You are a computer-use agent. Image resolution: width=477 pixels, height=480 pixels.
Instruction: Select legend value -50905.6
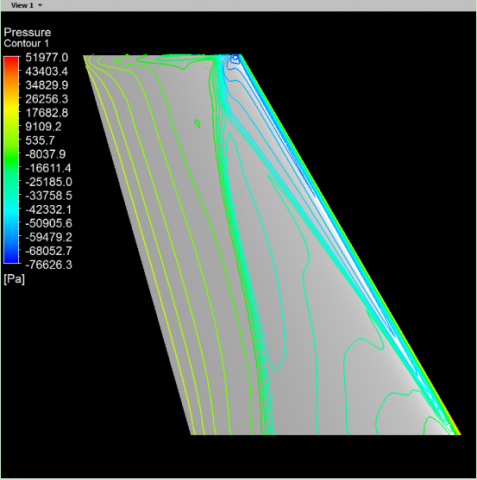click(49, 223)
